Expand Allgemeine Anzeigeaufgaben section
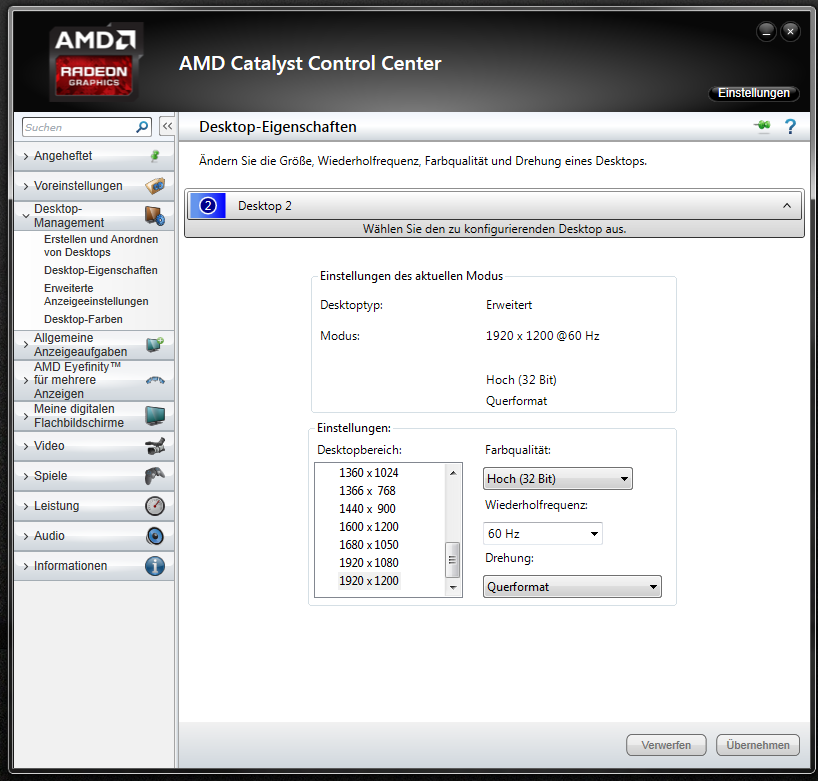 click(26, 345)
